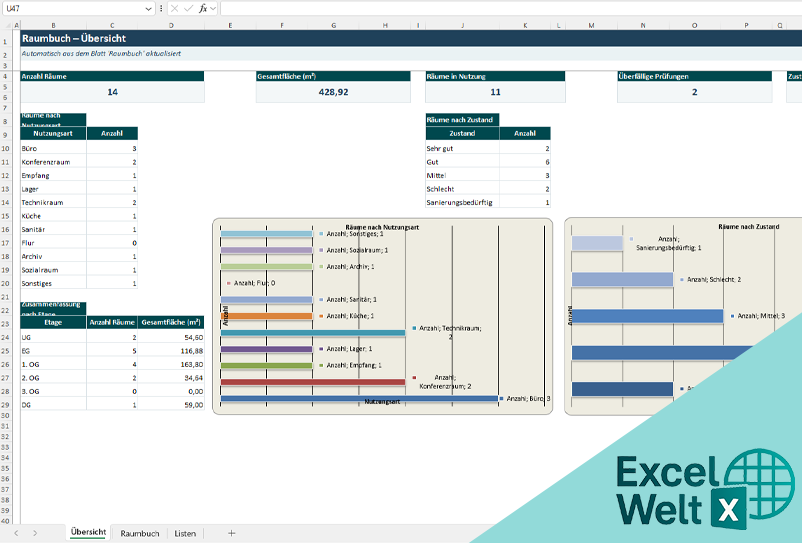Switch to the Listen sheet tab

pos(185,533)
